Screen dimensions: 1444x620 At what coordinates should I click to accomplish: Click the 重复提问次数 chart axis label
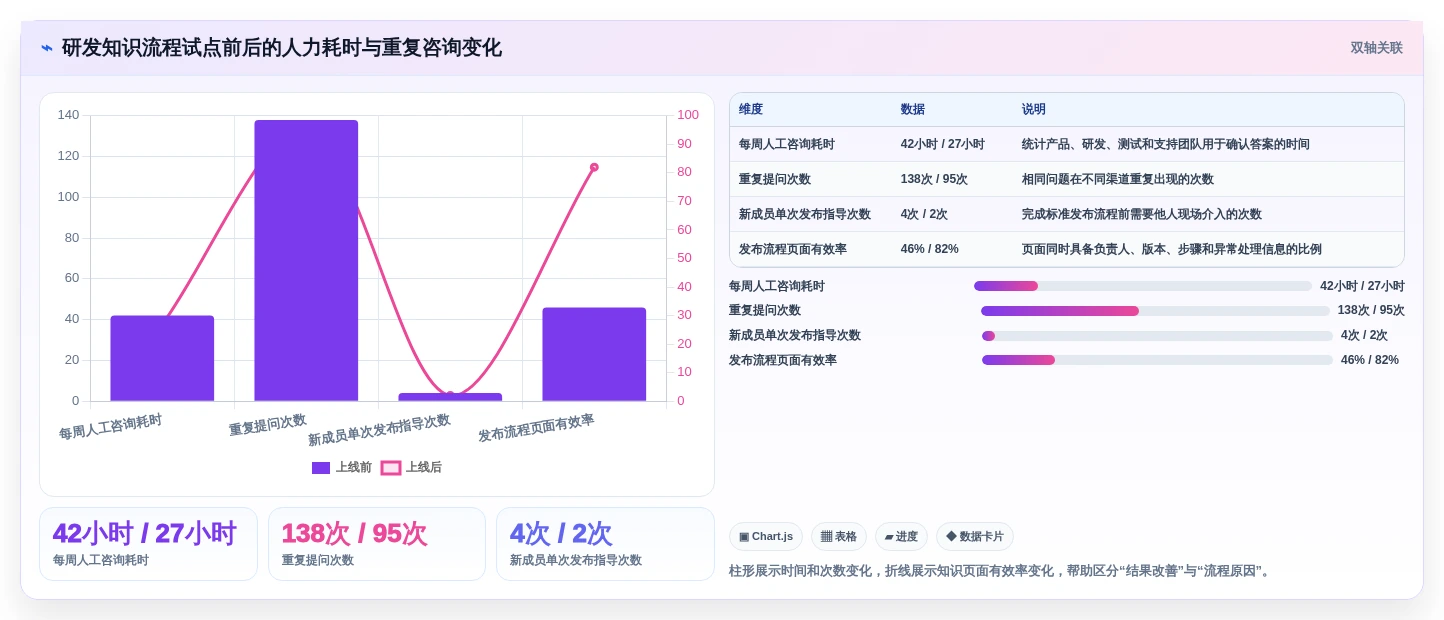tap(267, 424)
